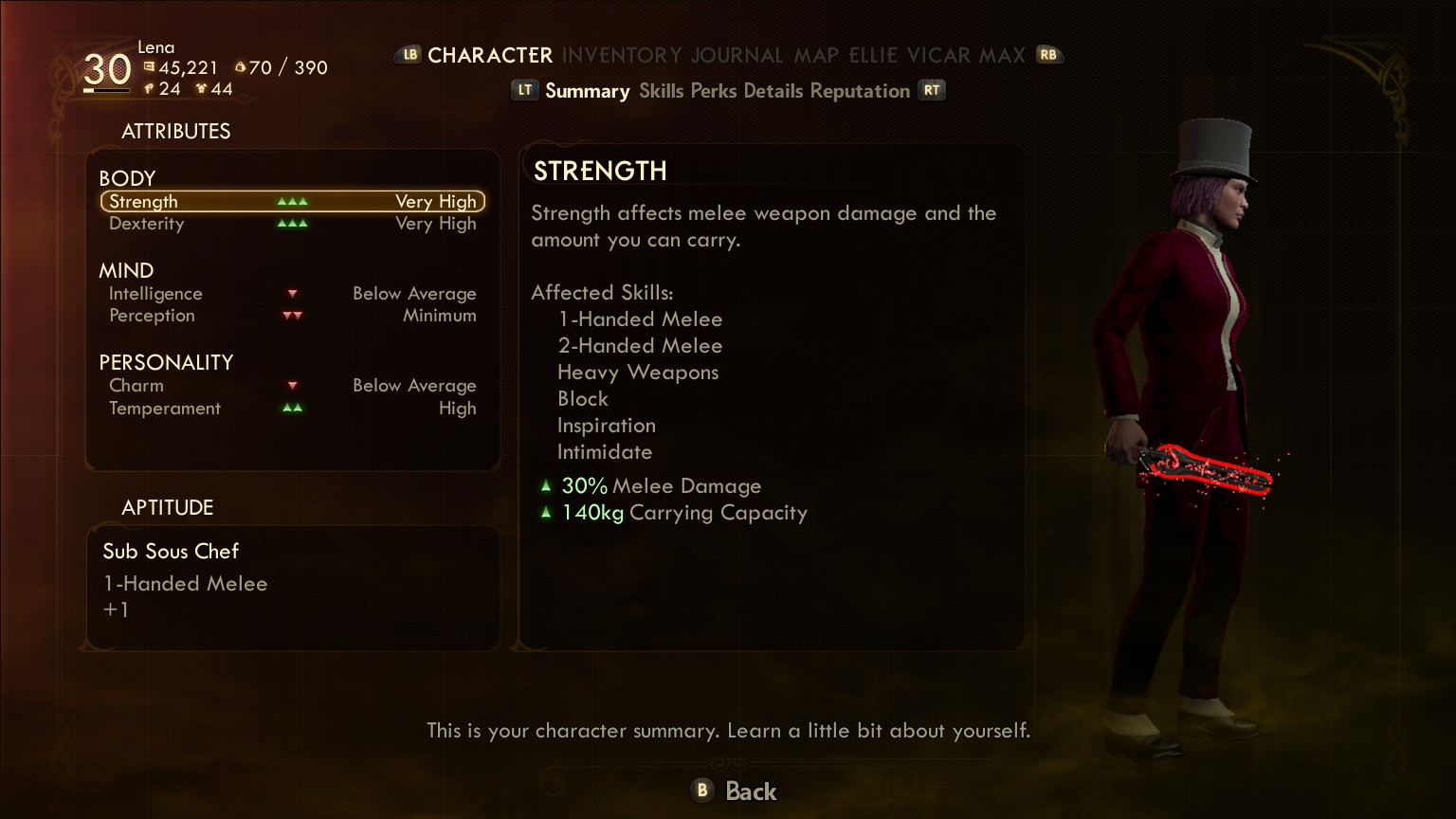Click the LT trigger icon
Viewport: 1456px width, 819px height.
tap(525, 90)
